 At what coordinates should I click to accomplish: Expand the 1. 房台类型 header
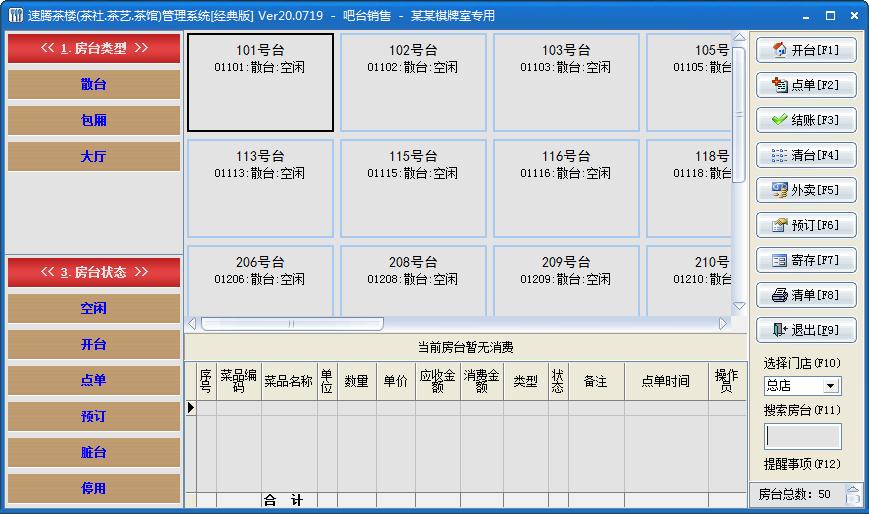tap(94, 48)
